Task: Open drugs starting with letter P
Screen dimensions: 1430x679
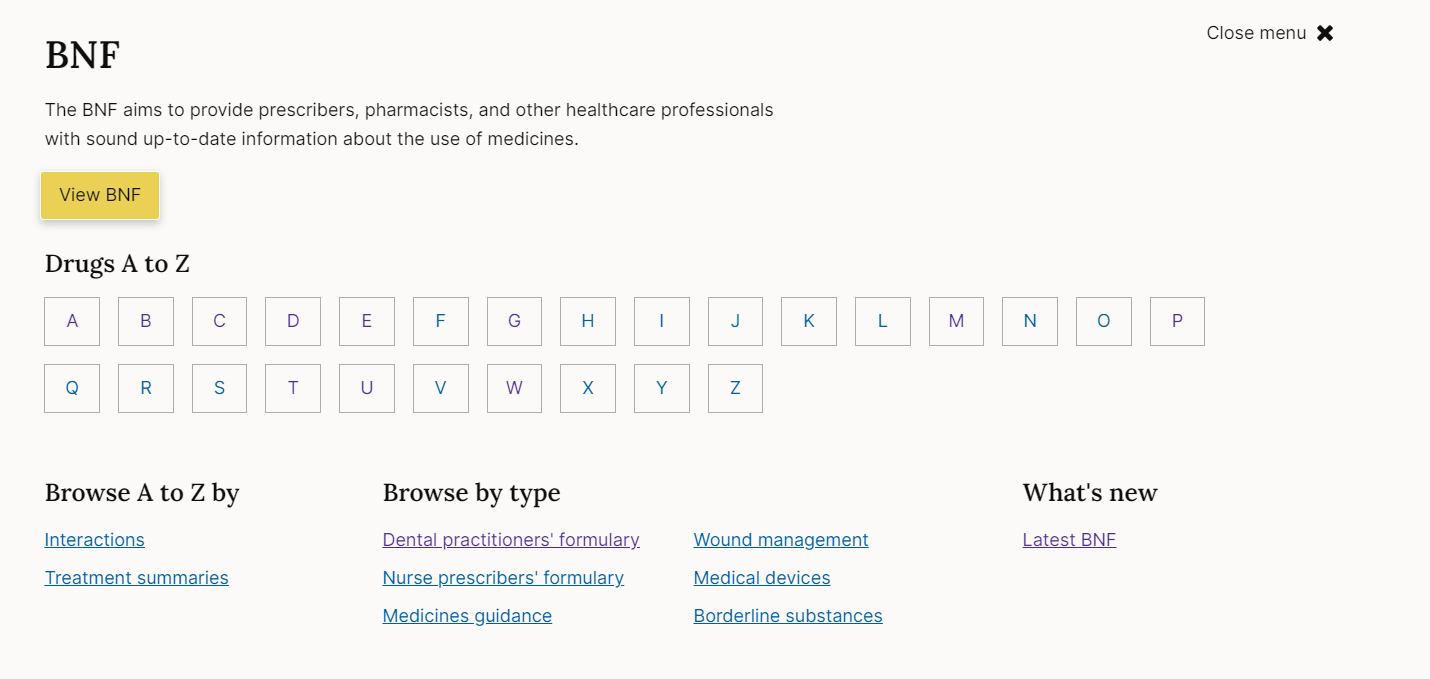Action: click(1177, 321)
